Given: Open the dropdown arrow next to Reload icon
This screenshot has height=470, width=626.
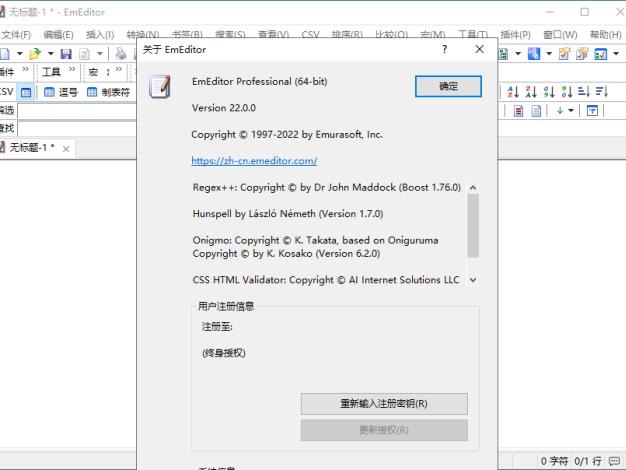Looking at the screenshot, I should pos(100,54).
